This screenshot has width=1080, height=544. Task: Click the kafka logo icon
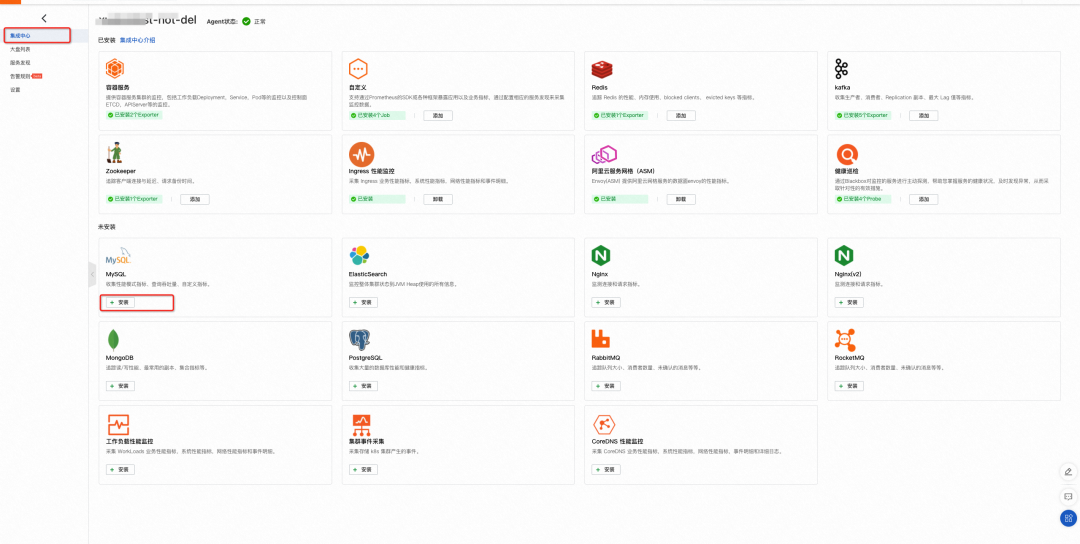coord(841,70)
